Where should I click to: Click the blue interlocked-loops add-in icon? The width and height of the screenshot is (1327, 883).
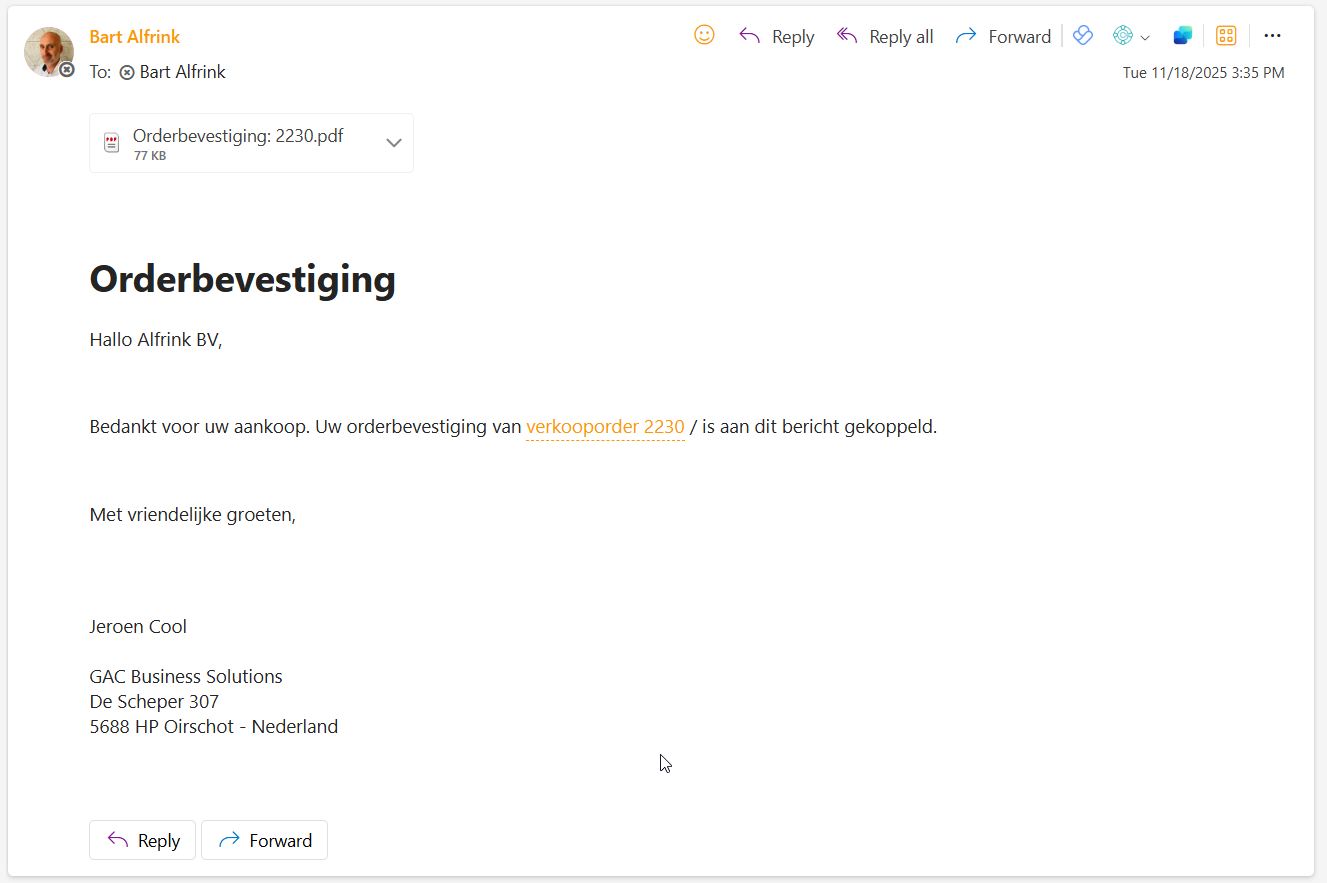[1083, 36]
